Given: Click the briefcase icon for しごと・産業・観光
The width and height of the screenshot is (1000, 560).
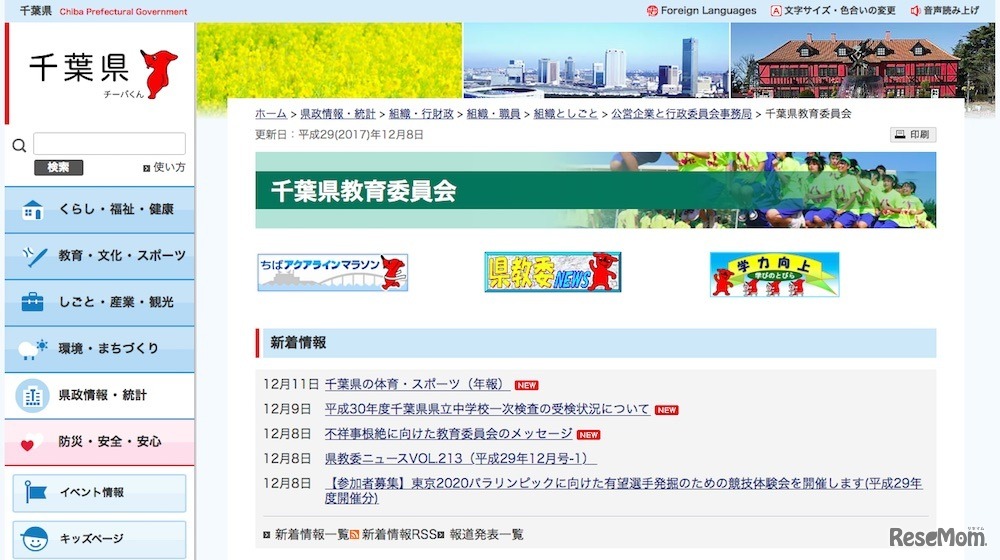Looking at the screenshot, I should (x=32, y=302).
